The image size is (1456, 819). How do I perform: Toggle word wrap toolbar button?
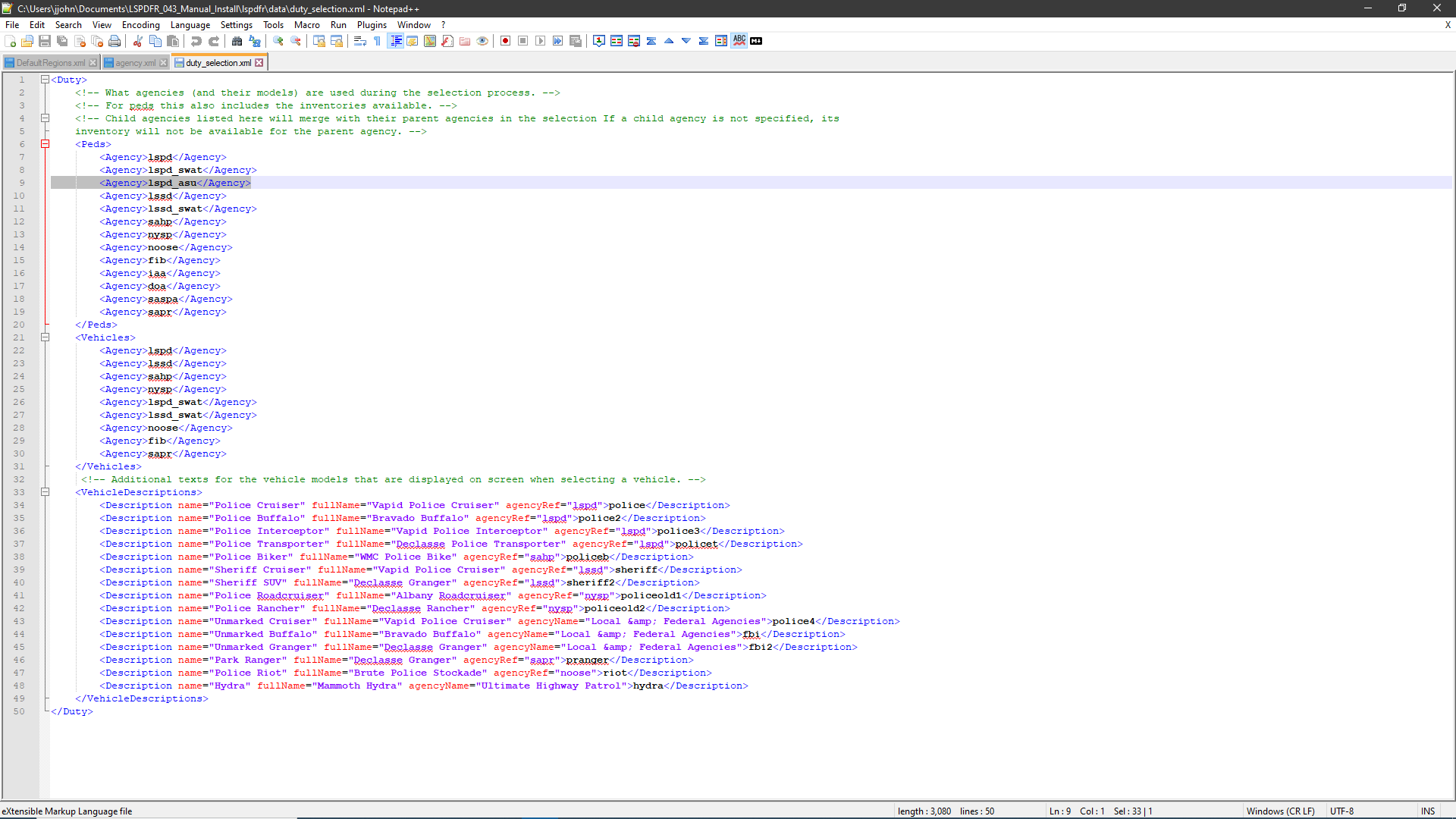point(360,41)
